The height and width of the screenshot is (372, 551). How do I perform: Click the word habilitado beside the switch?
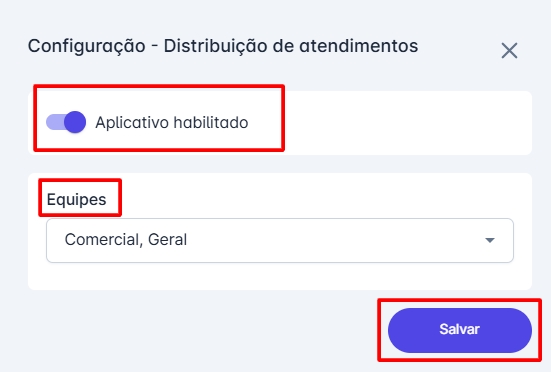tap(211, 123)
